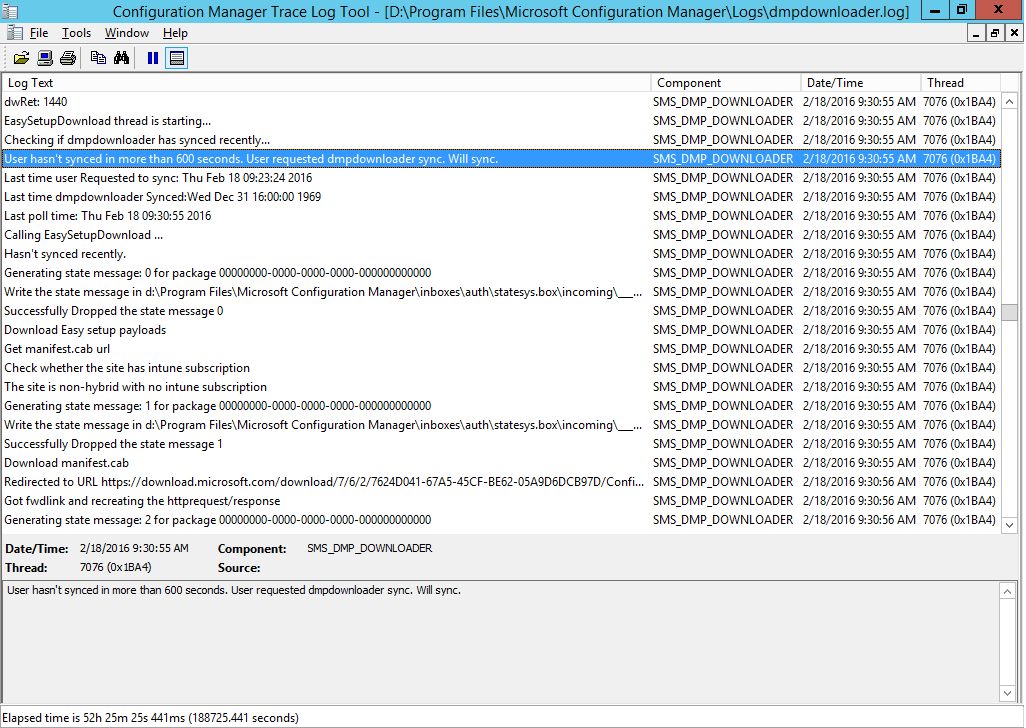The image size is (1026, 728).
Task: Select 'Successfully Dropped the state message 1' row
Action: pyautogui.click(x=501, y=443)
